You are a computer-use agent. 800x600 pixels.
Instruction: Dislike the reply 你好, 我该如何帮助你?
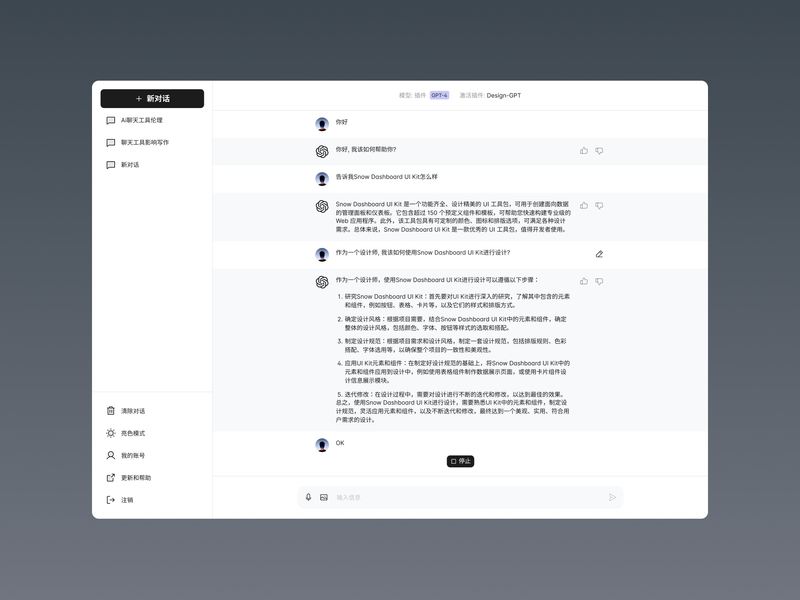pyautogui.click(x=599, y=151)
